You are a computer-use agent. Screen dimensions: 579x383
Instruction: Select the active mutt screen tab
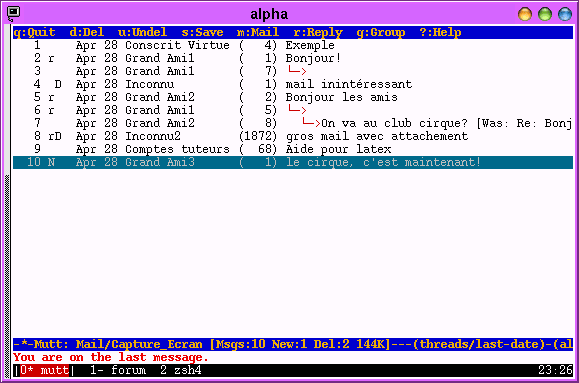click(x=44, y=370)
